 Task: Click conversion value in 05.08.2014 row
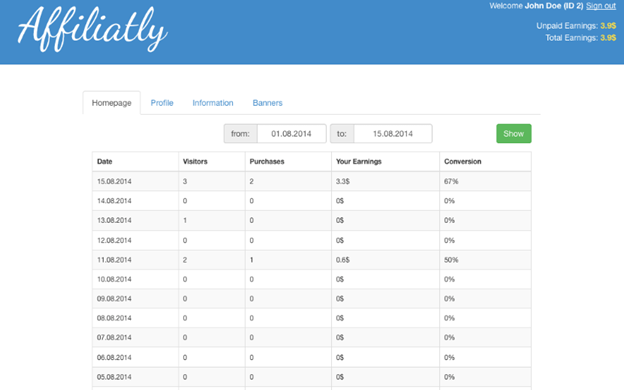[x=449, y=377]
